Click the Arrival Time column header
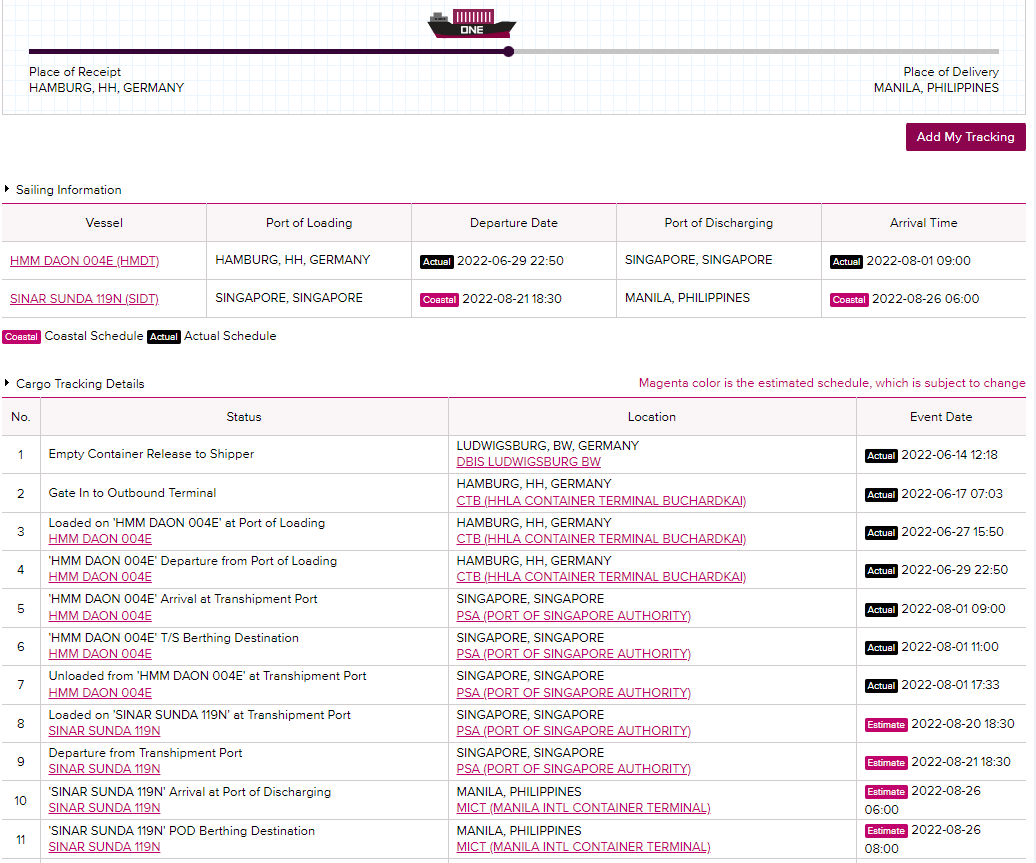 924,223
